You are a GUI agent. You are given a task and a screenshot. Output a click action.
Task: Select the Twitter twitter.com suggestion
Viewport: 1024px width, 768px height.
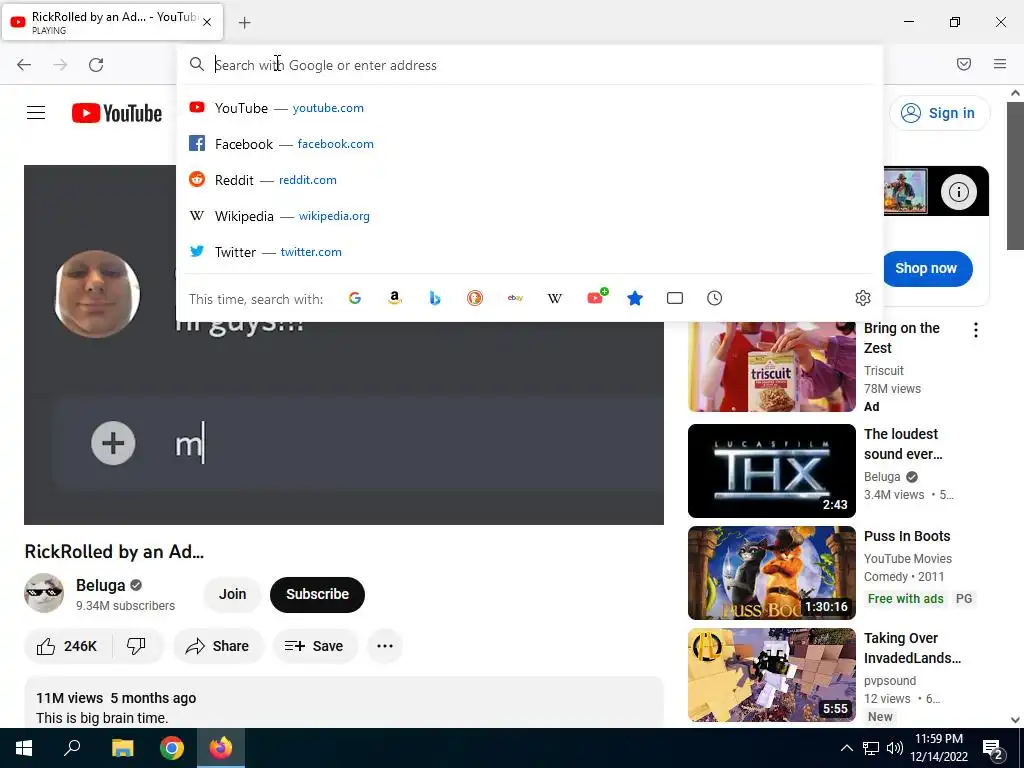pos(529,251)
